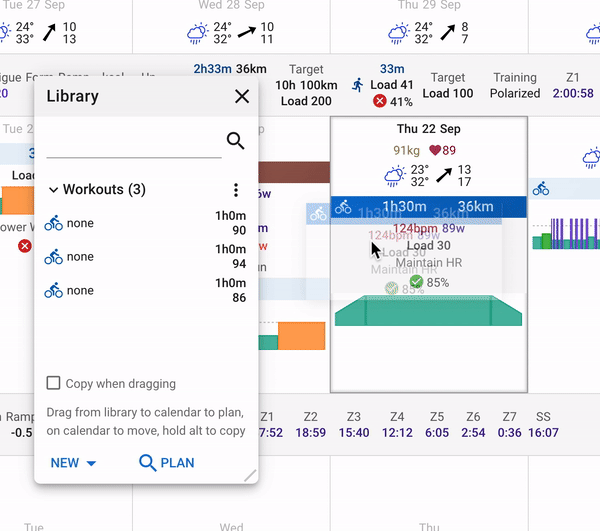The width and height of the screenshot is (600, 531).
Task: Click the Z1 '2:00:58' time value
Action: [573, 93]
